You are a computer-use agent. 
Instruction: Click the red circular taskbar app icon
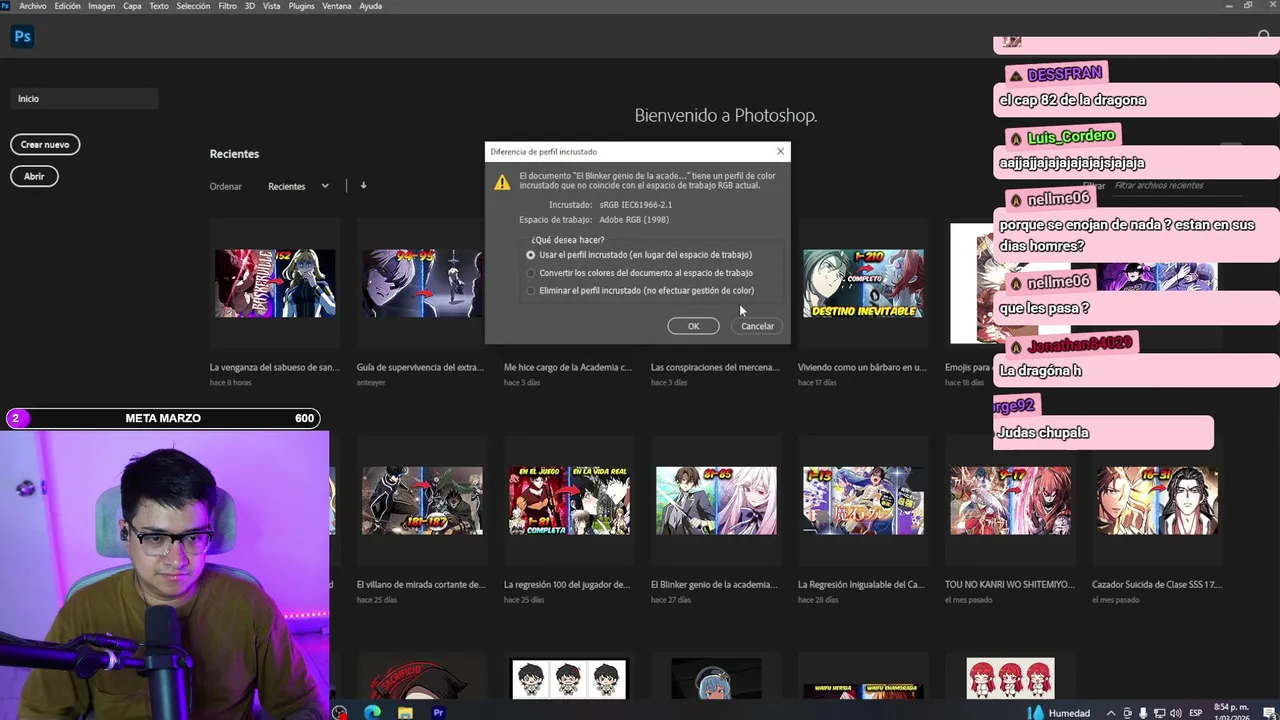pyautogui.click(x=340, y=712)
